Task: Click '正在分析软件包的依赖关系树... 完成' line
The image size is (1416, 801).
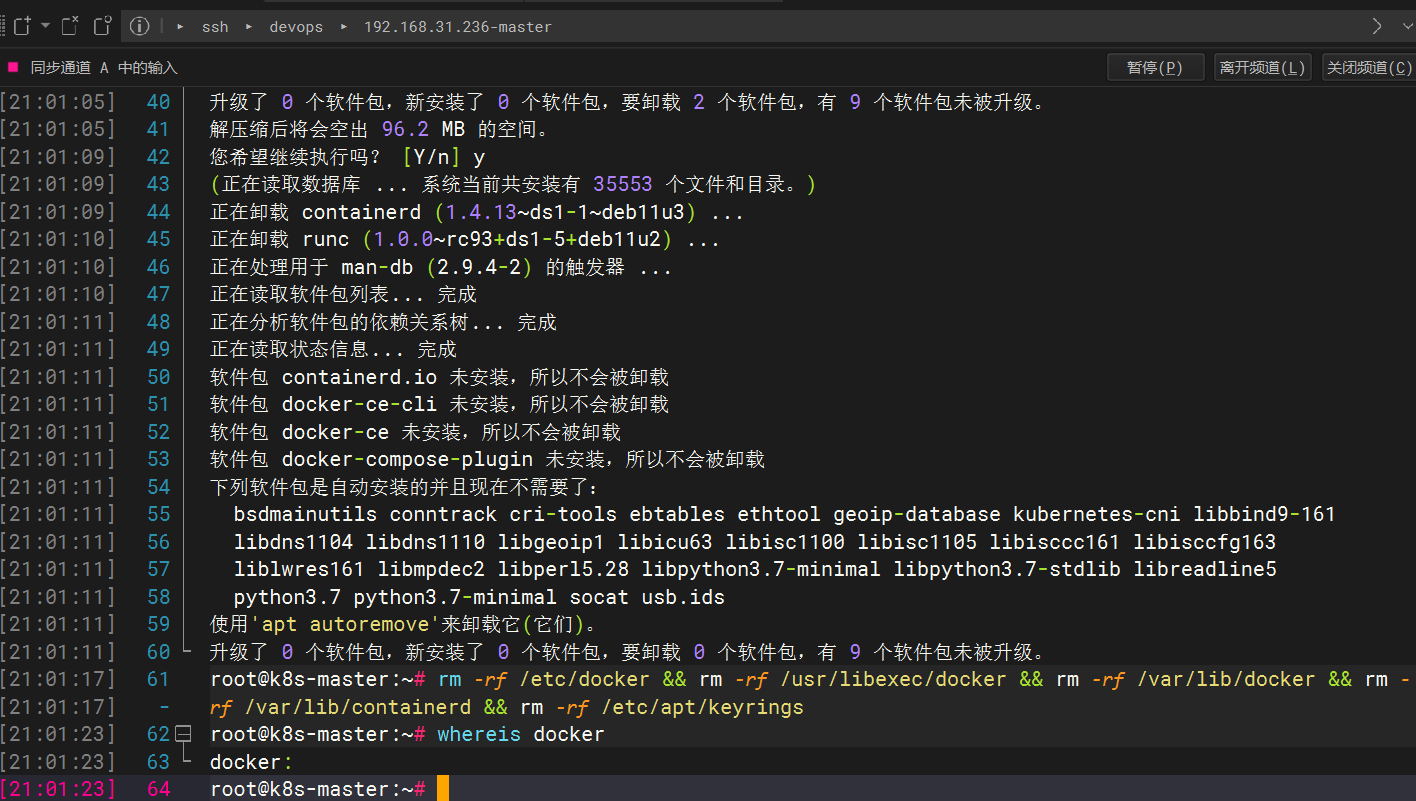Action: [x=383, y=322]
